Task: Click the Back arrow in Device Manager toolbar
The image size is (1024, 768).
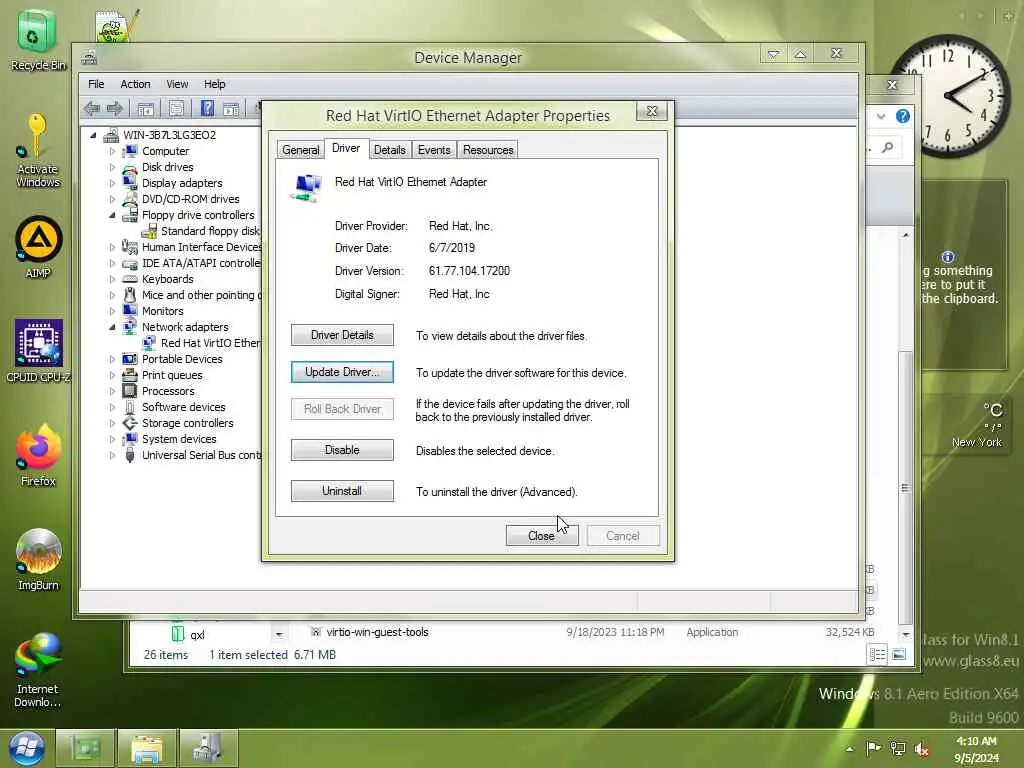Action: (92, 109)
